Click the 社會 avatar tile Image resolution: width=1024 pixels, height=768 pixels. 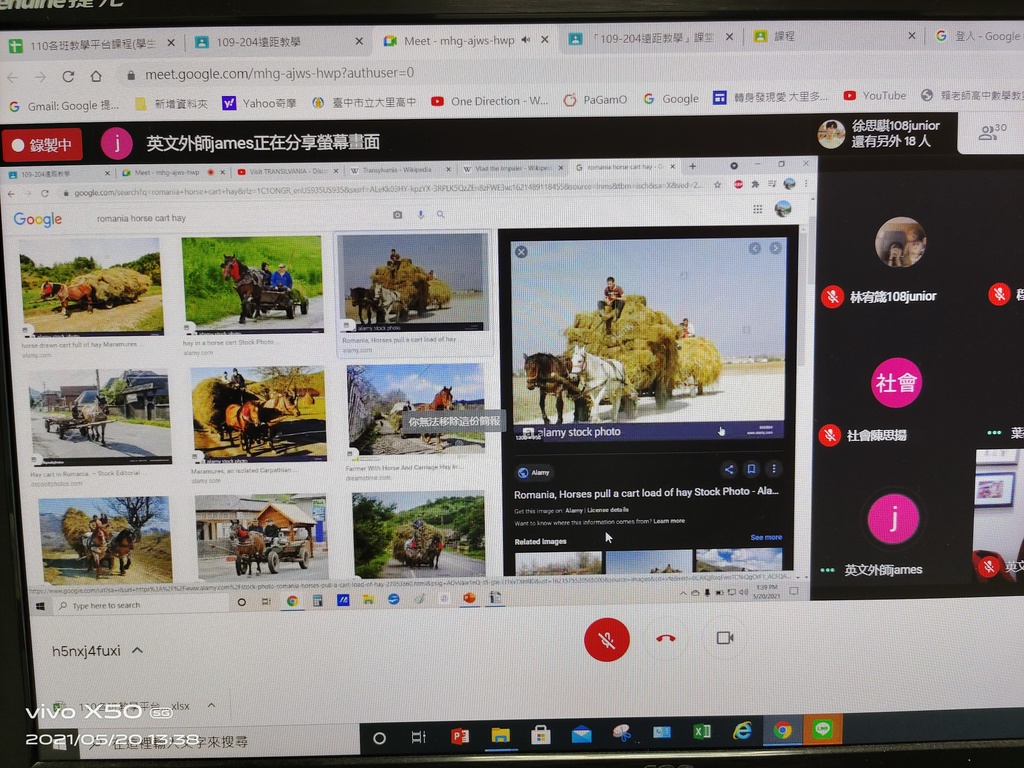pos(896,383)
